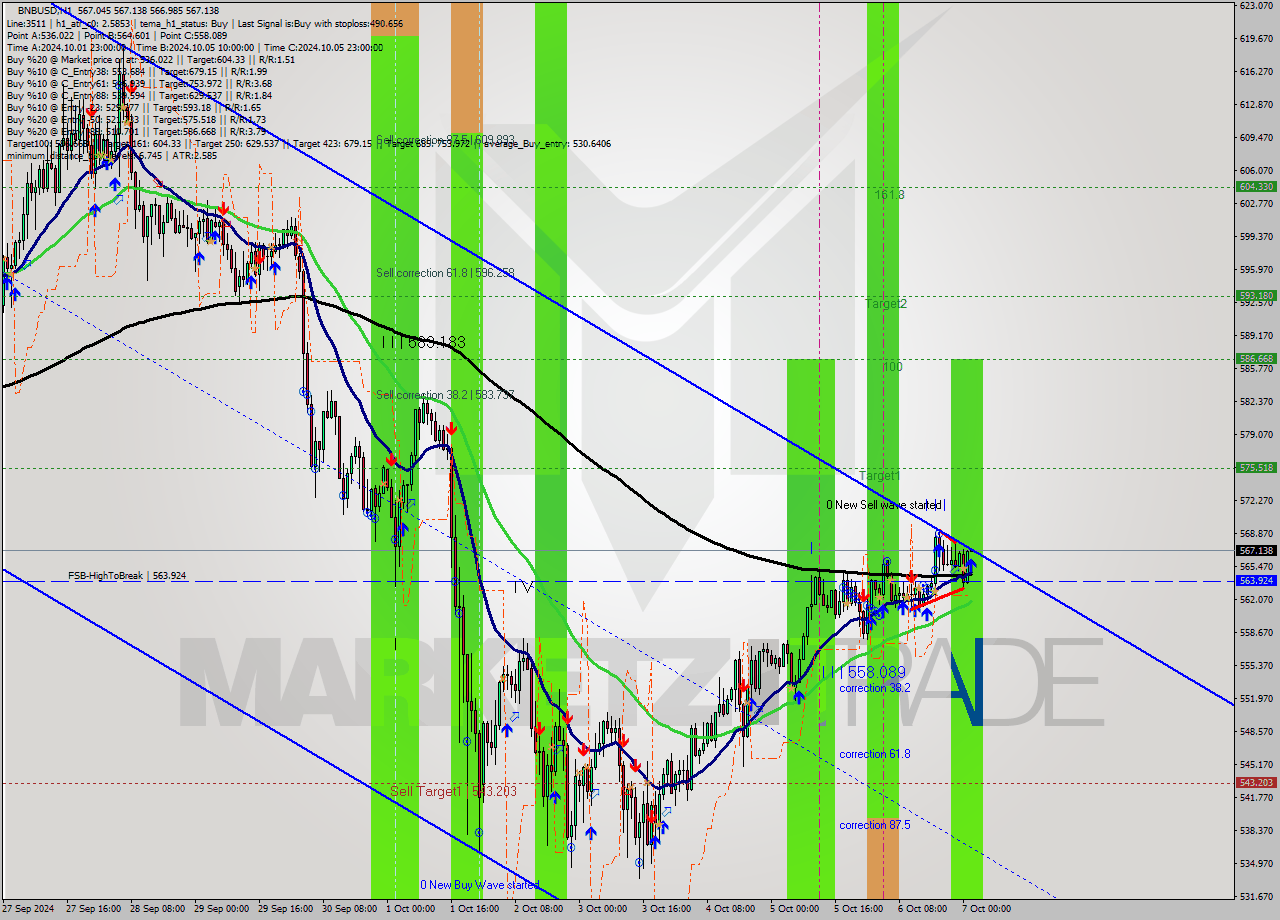The width and height of the screenshot is (1280, 920).
Task: Click the '0 New Buy Wave started' label
Action: pyautogui.click(x=479, y=885)
